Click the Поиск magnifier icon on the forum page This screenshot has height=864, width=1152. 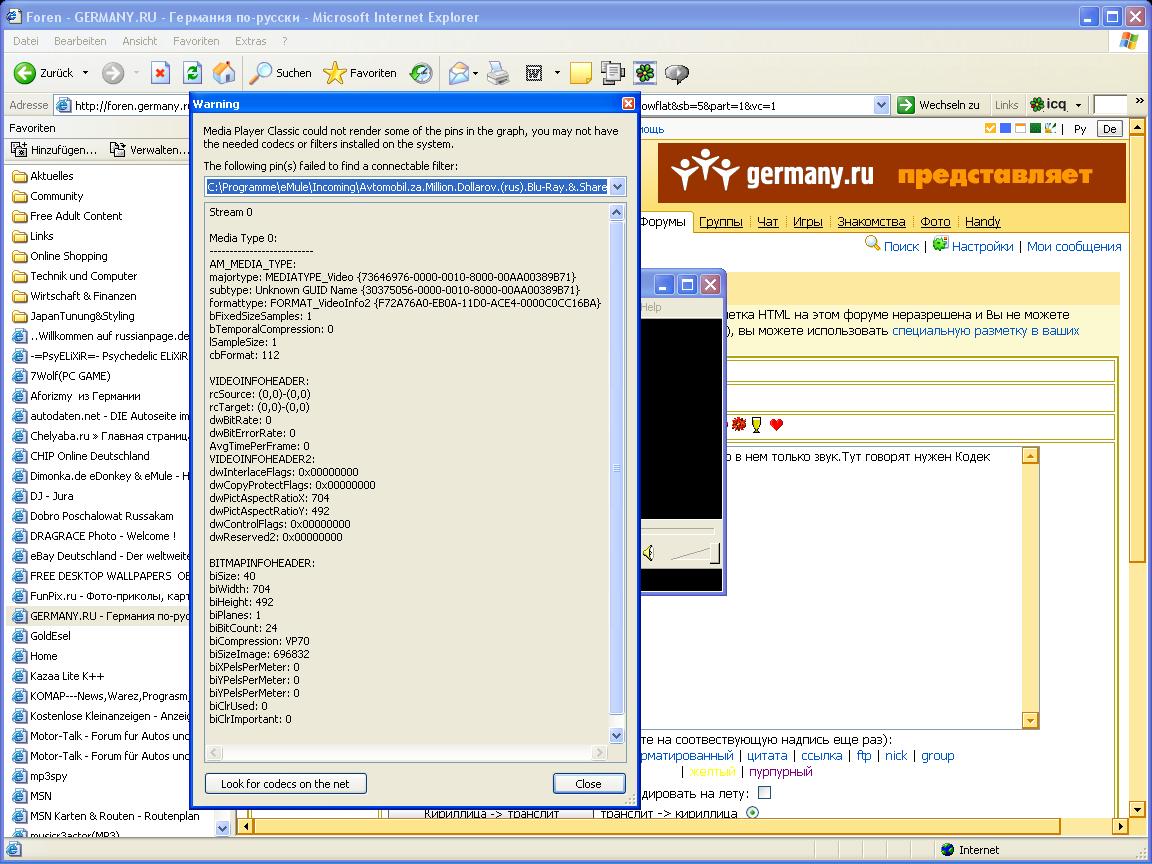click(872, 244)
